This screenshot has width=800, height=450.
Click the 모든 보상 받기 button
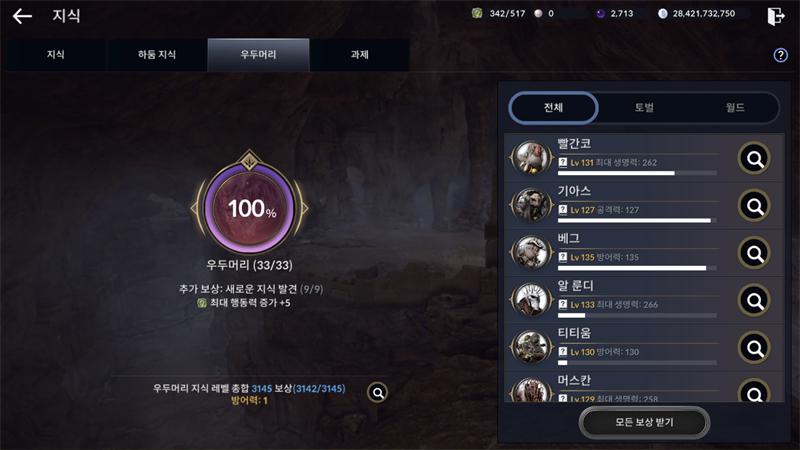coord(644,422)
